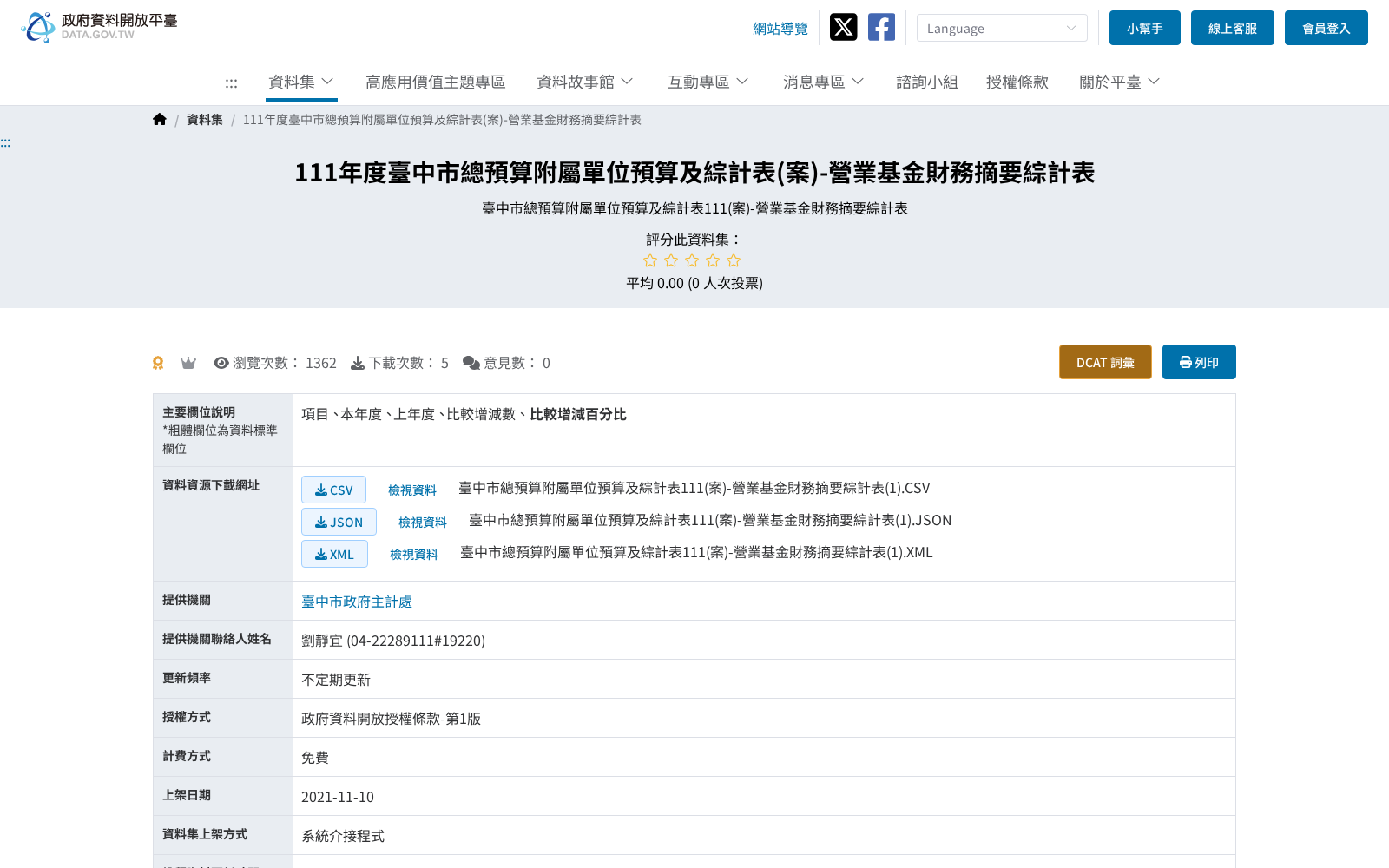This screenshot has height=868, width=1389.
Task: Click the orange award badge icon
Action: tap(158, 363)
